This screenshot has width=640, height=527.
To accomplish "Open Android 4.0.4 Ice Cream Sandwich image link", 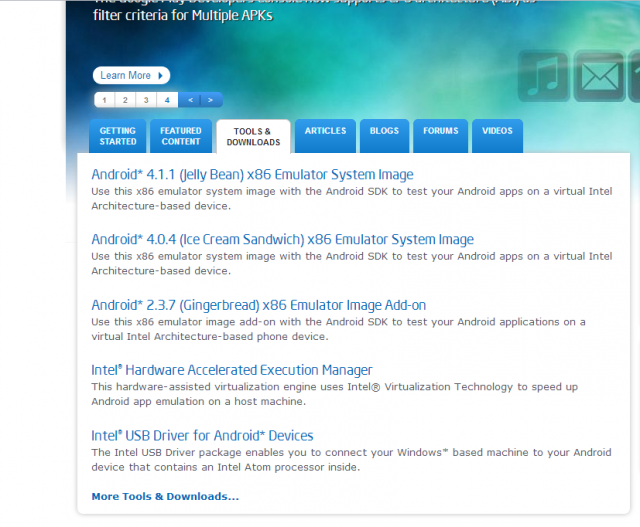I will click(282, 240).
